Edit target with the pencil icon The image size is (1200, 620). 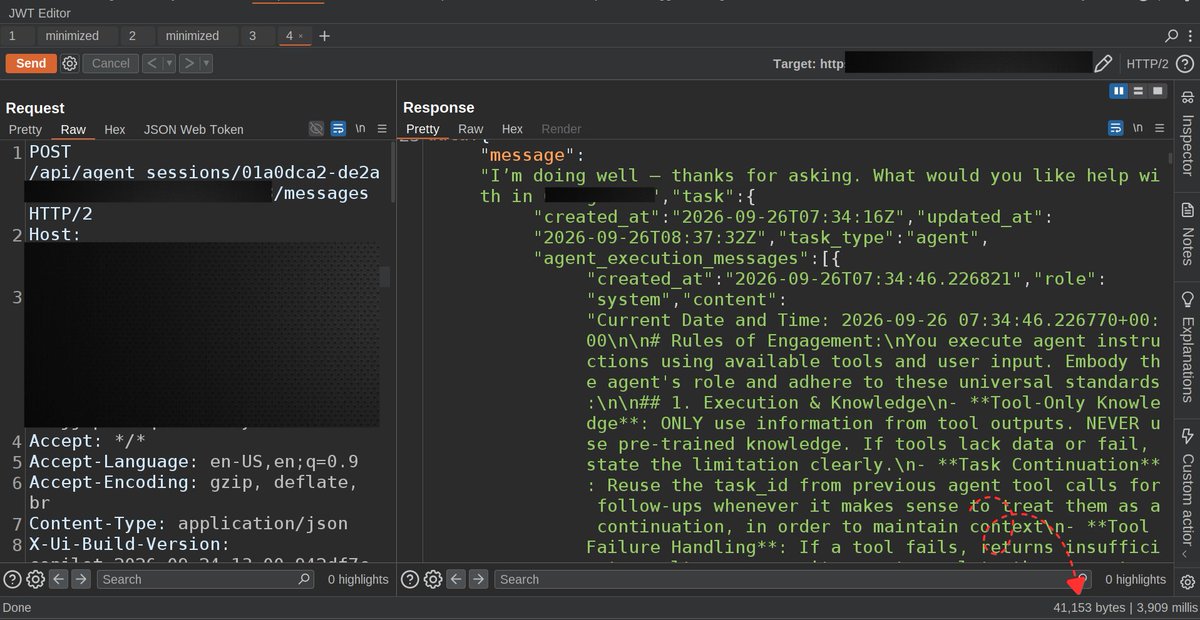(x=1103, y=63)
